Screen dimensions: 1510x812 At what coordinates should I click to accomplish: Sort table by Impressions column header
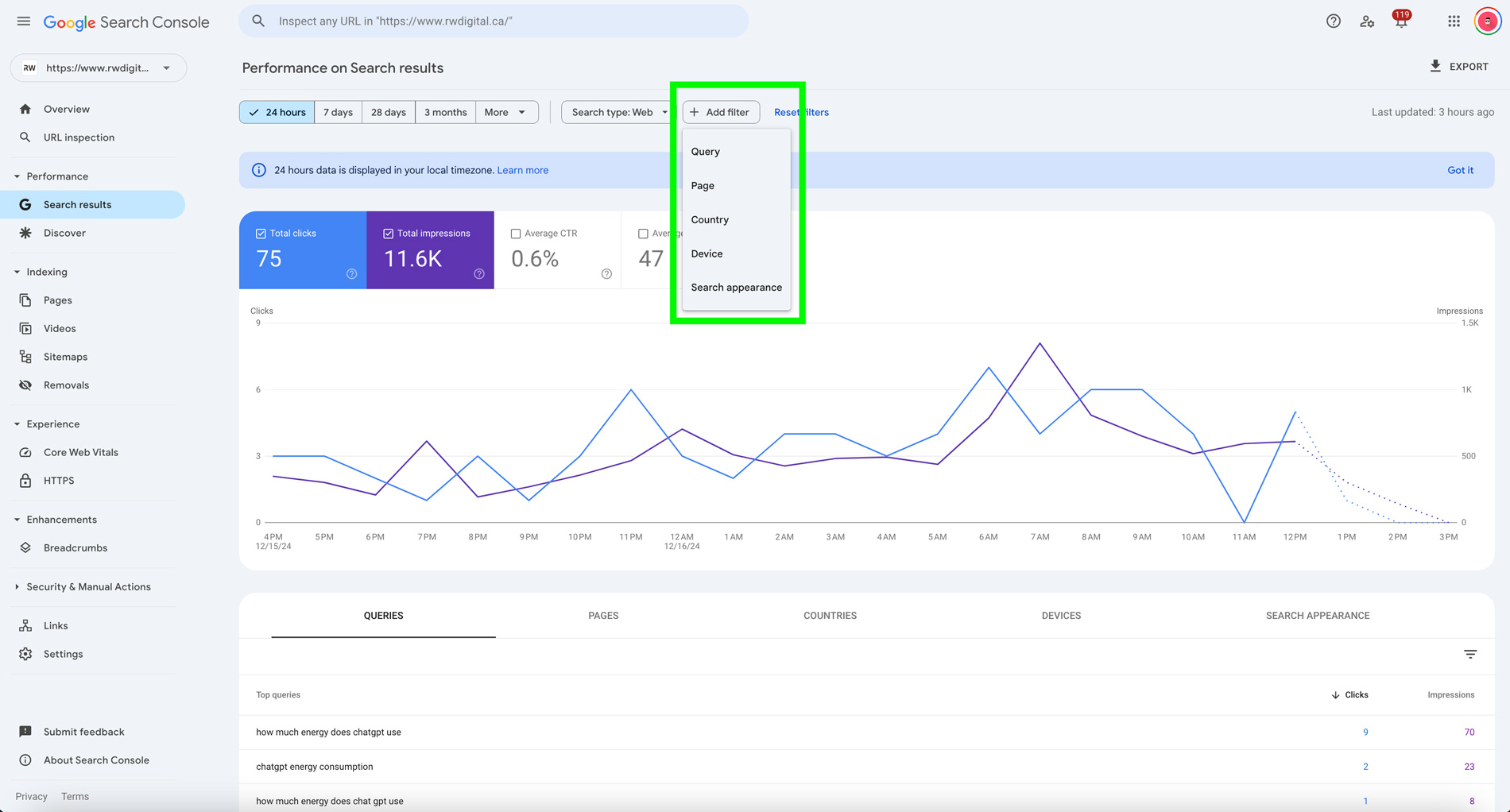point(1450,694)
